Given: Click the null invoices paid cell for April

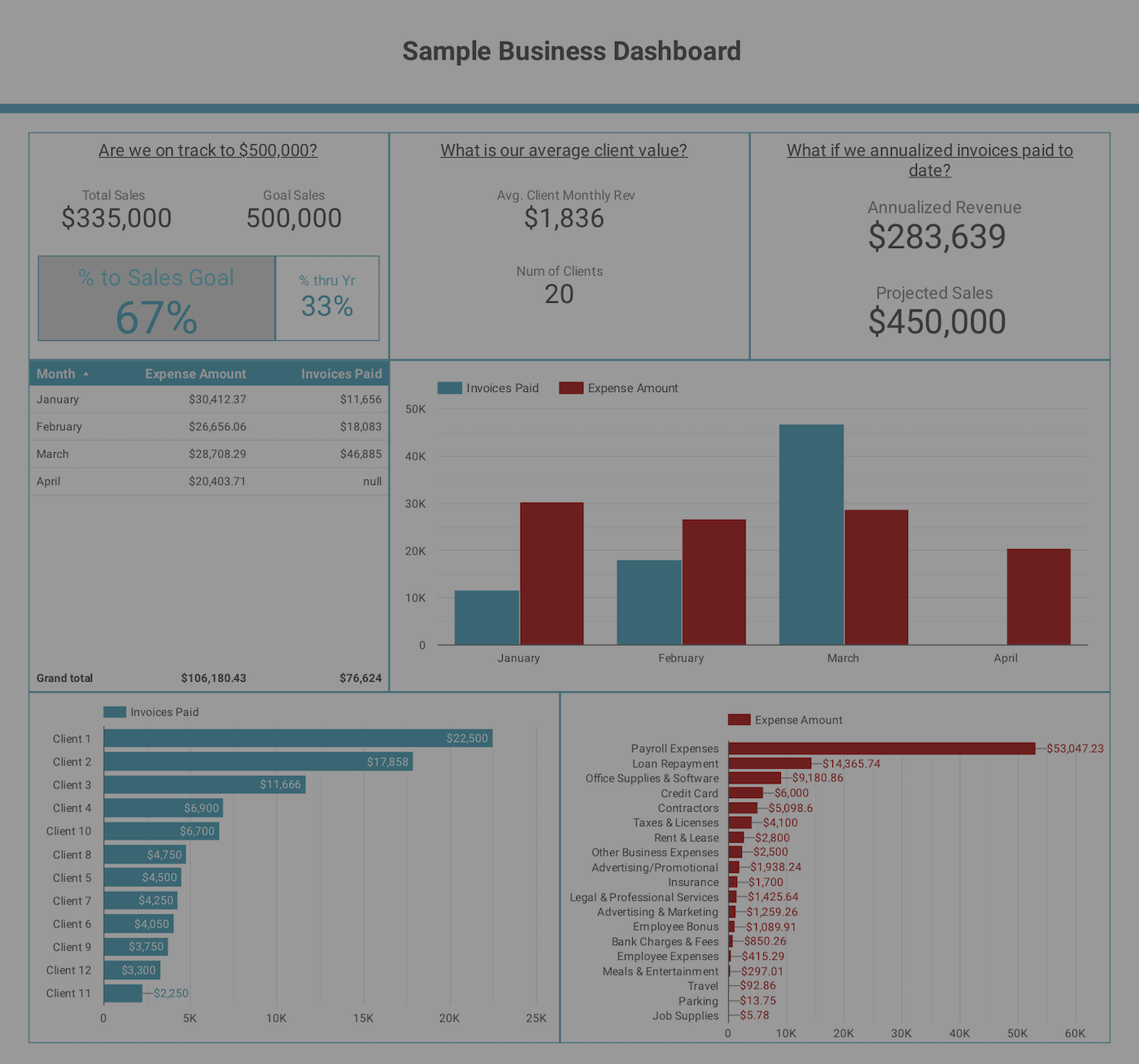Looking at the screenshot, I should 373,482.
